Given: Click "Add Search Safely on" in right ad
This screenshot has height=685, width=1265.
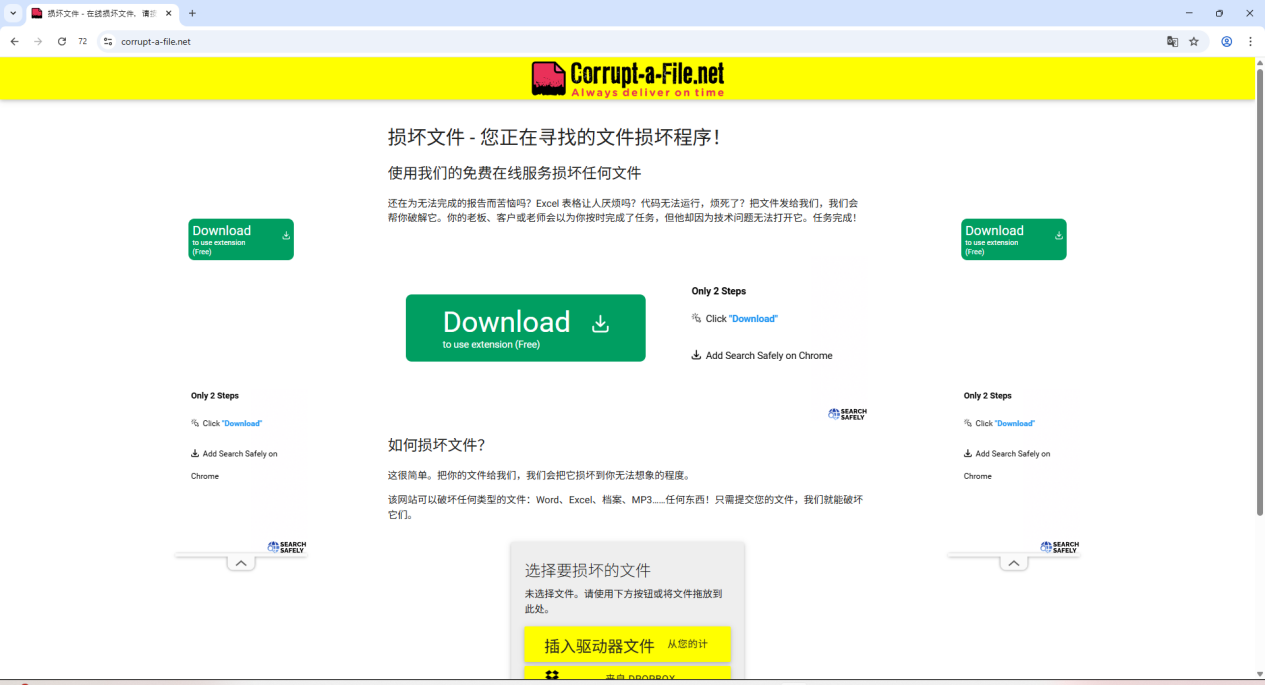Looking at the screenshot, I should click(1013, 453).
